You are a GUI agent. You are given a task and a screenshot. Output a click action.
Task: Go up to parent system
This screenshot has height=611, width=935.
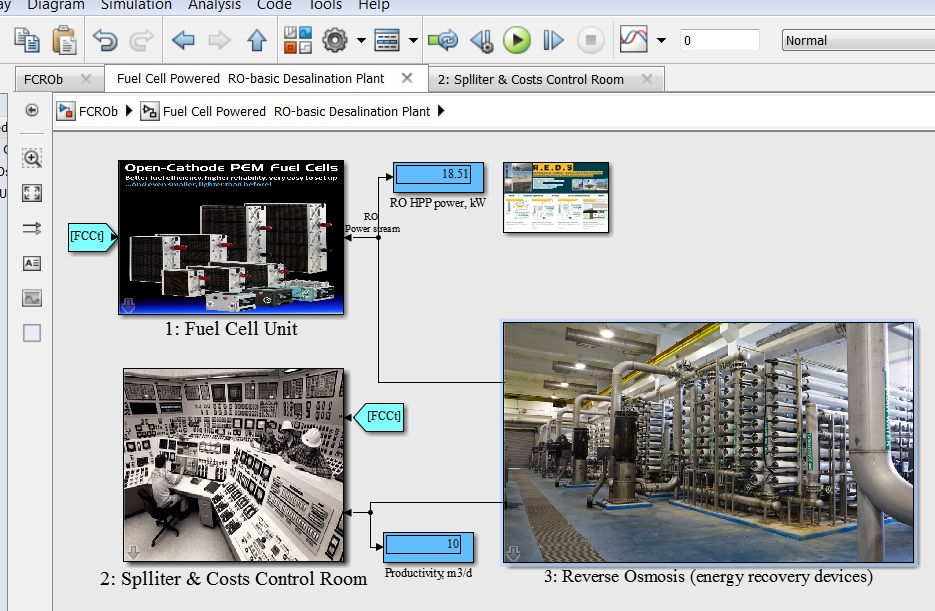256,41
